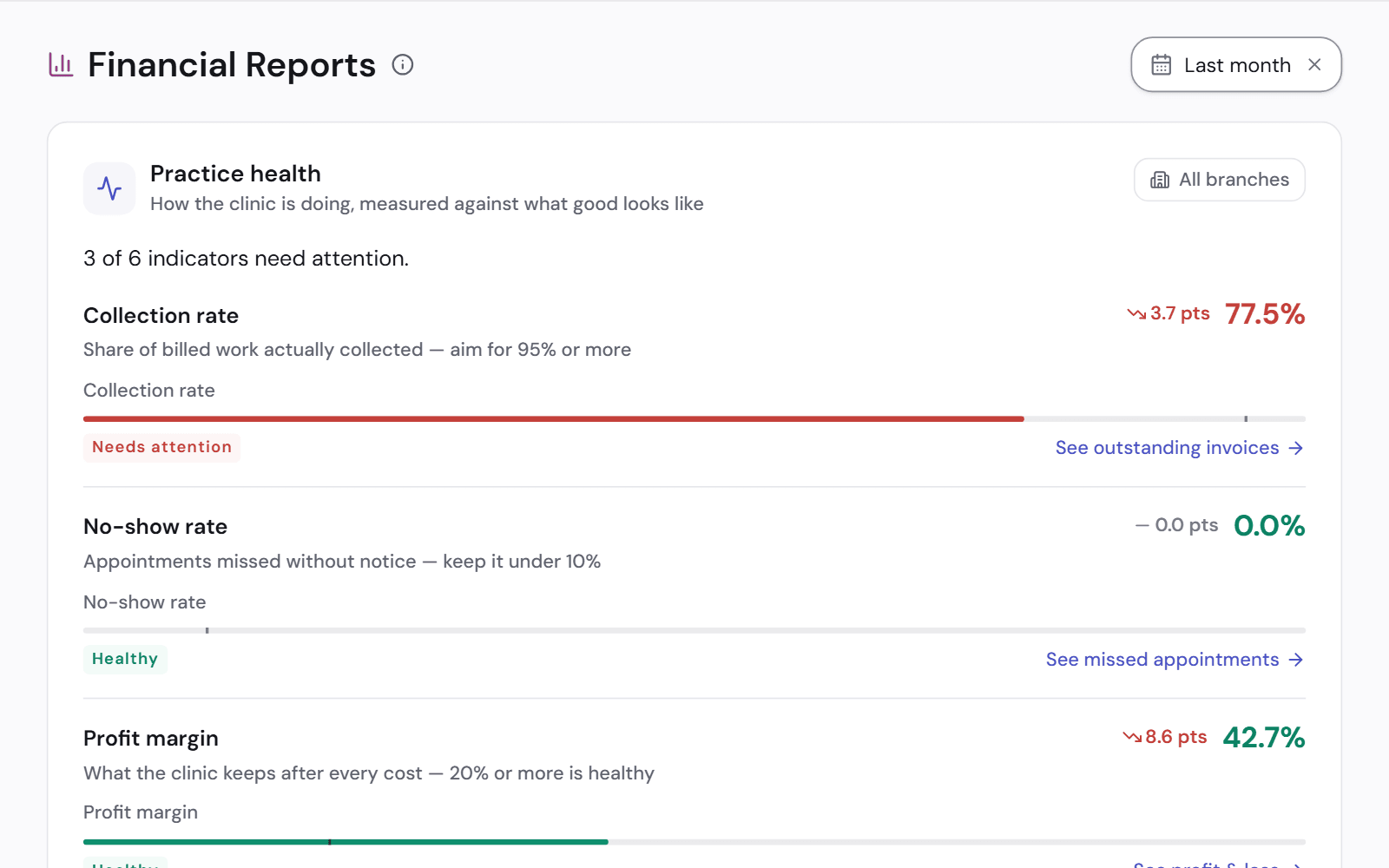Click the 42.7% profit margin value

(1264, 738)
